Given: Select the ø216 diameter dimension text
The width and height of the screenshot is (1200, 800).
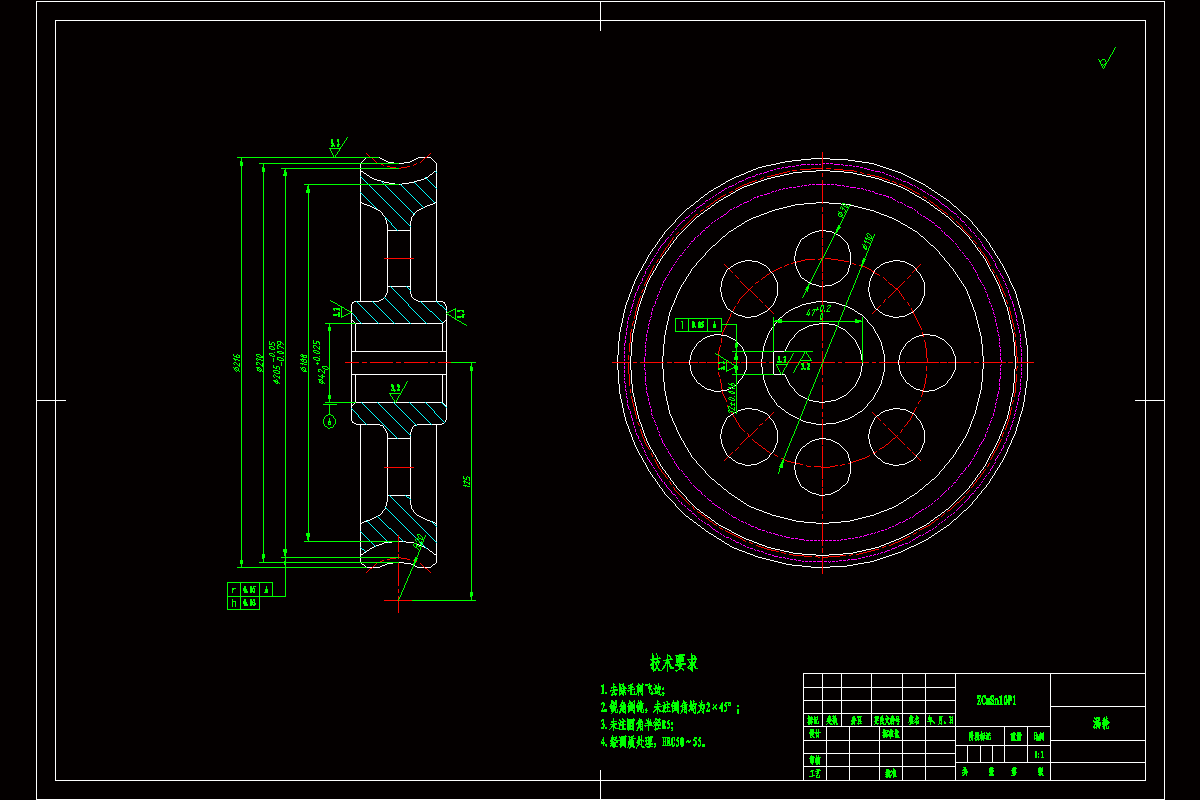Looking at the screenshot, I should 237,362.
